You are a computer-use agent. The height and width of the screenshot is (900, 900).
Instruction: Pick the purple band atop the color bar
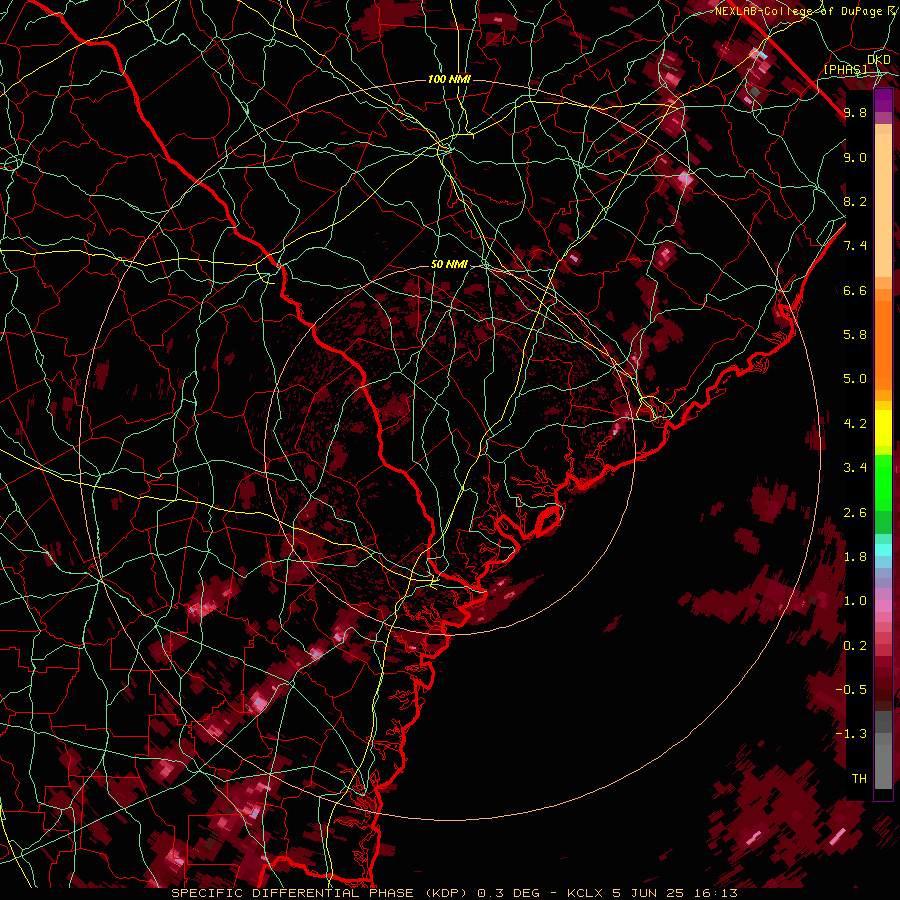[883, 99]
